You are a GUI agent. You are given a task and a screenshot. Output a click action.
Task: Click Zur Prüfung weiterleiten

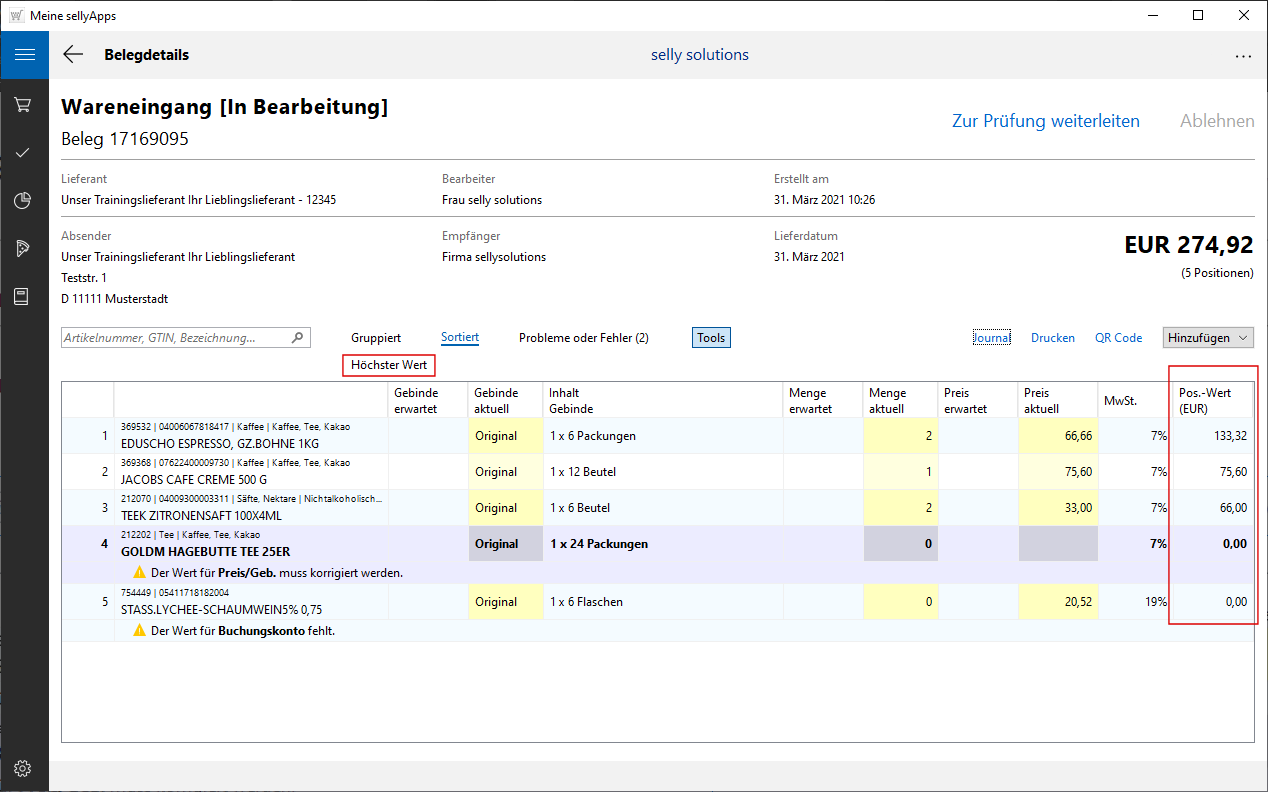1045,121
